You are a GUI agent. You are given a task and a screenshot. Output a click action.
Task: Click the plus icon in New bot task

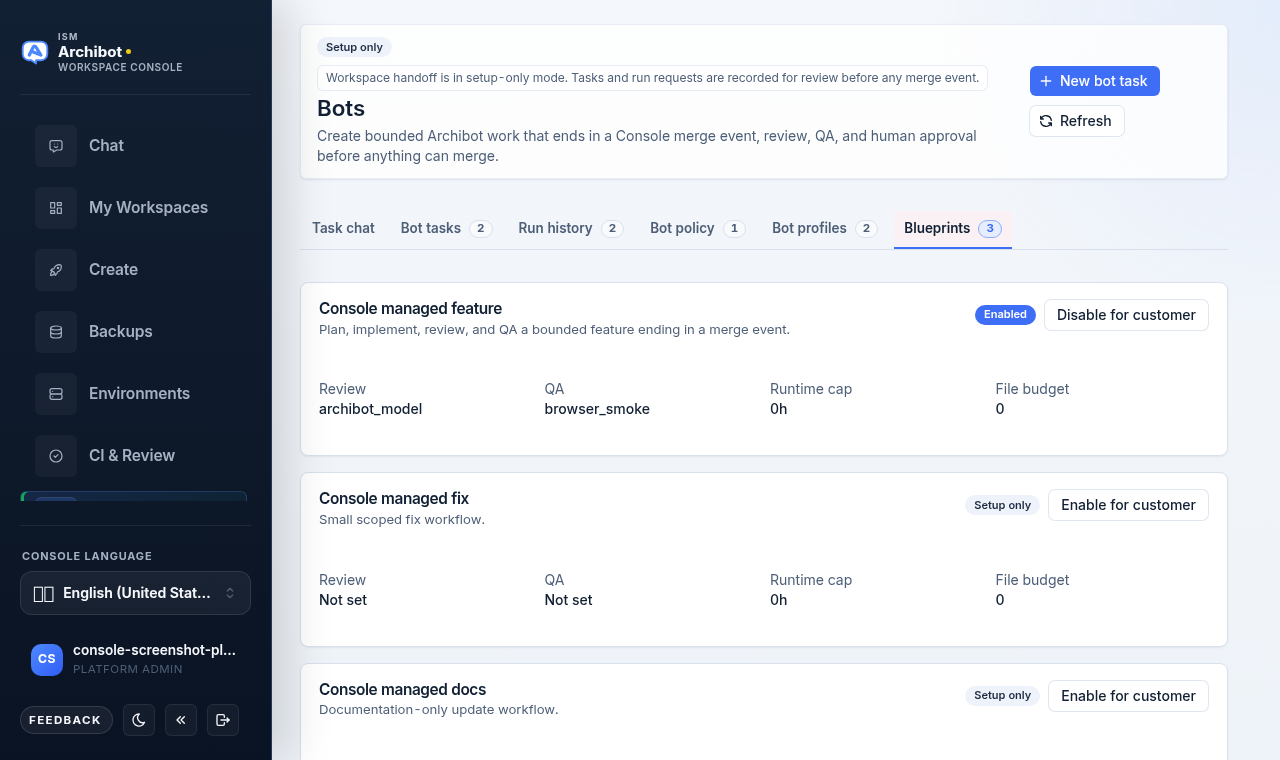(1046, 81)
